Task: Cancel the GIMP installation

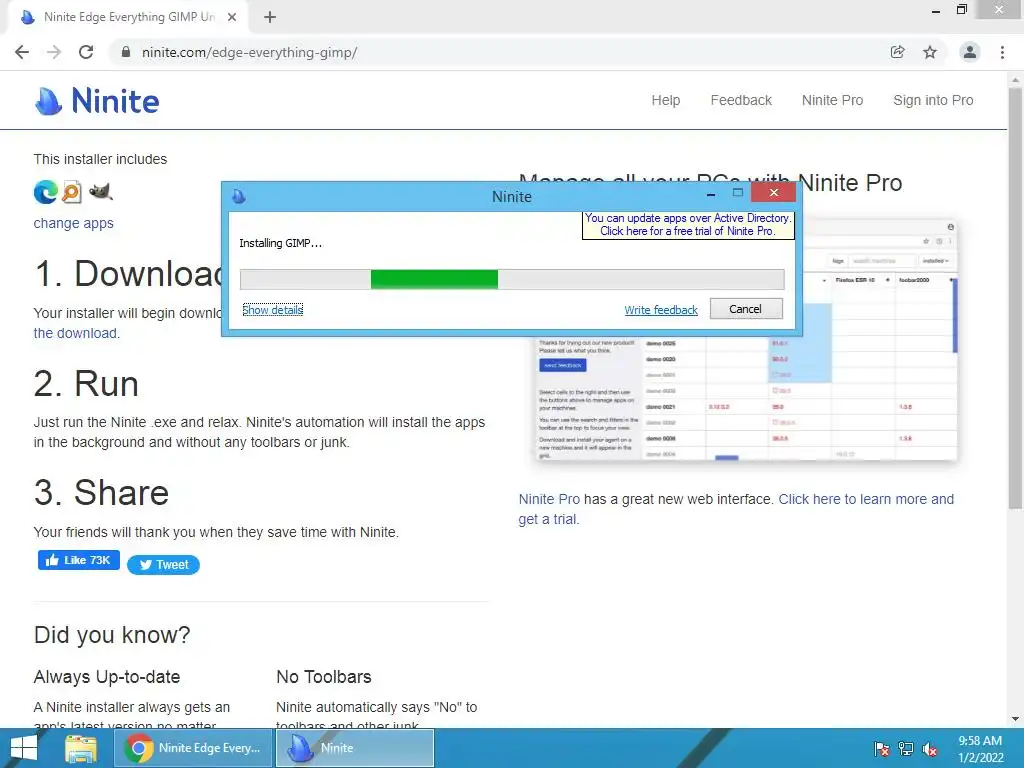Action: tap(746, 309)
